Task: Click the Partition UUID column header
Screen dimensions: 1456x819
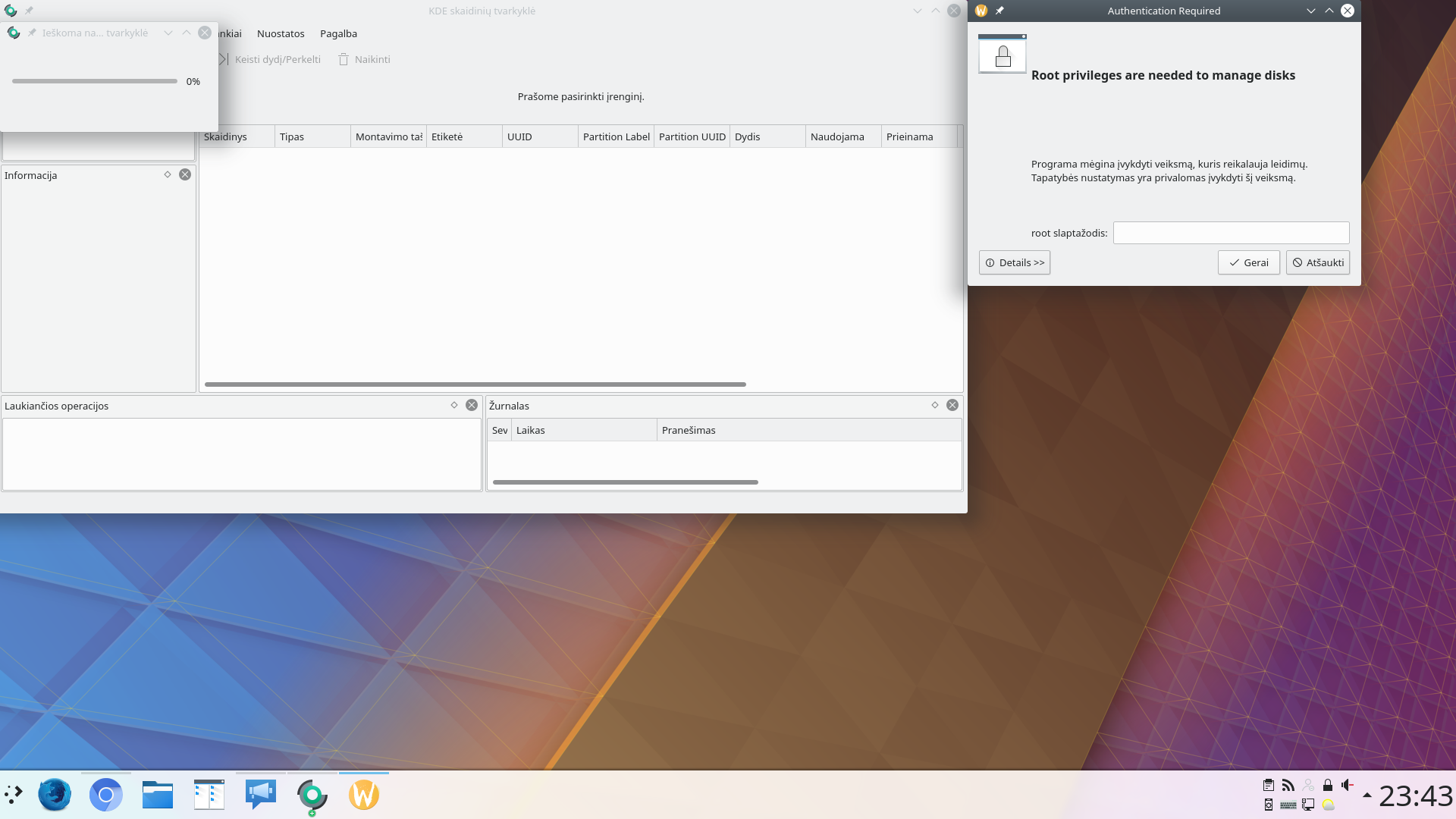Action: 692,136
